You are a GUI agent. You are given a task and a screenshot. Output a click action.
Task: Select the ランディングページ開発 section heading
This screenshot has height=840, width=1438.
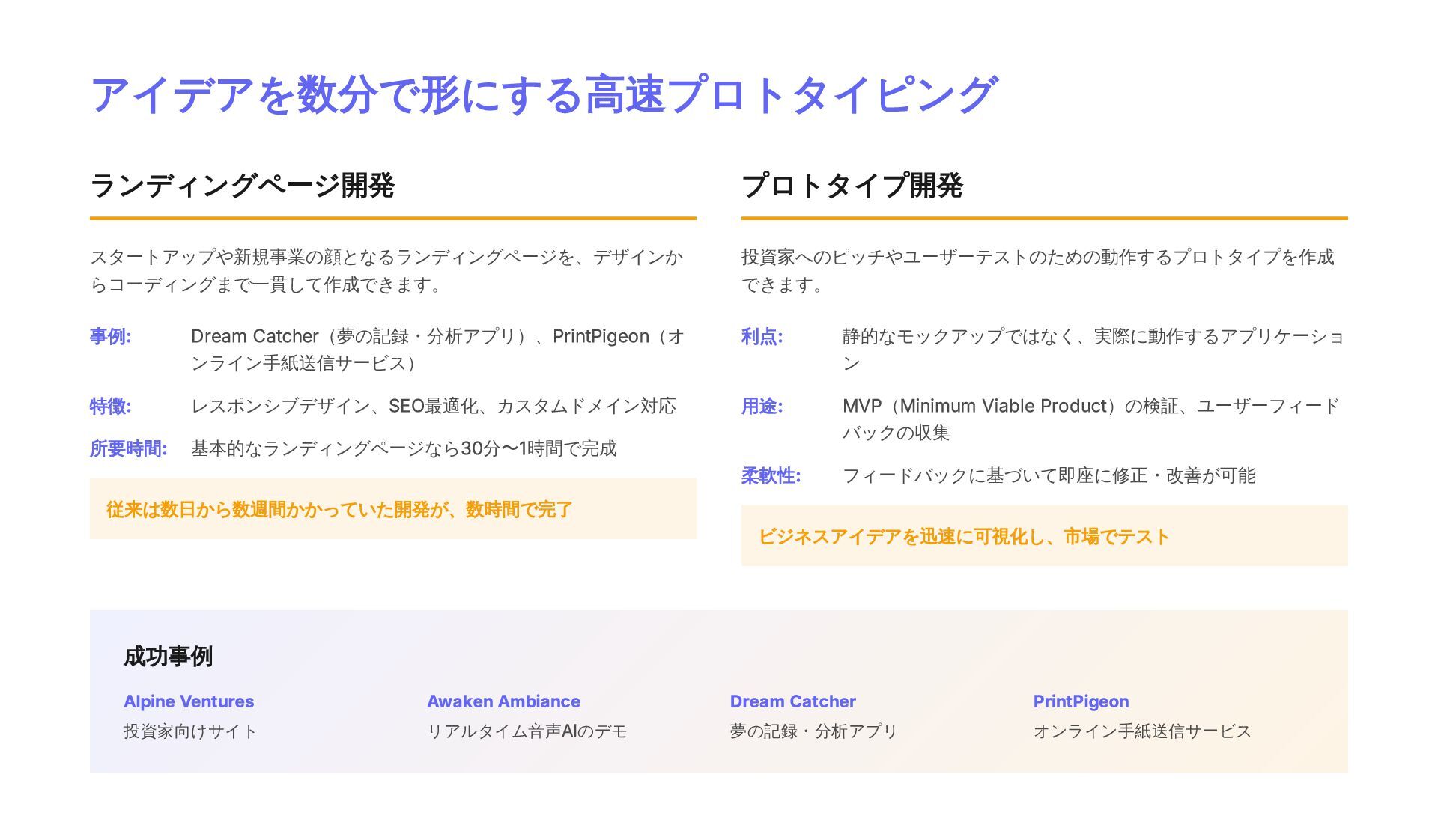pyautogui.click(x=242, y=186)
